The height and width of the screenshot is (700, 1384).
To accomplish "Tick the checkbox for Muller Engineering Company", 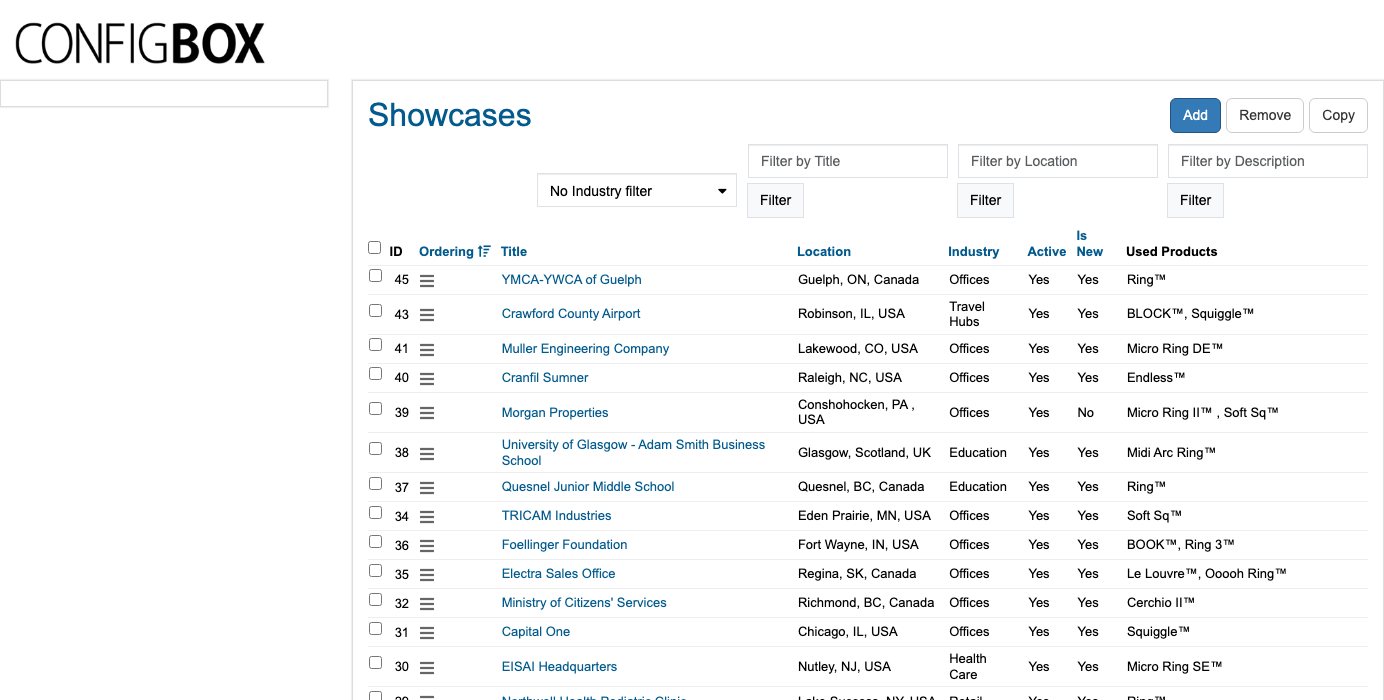I will (375, 345).
